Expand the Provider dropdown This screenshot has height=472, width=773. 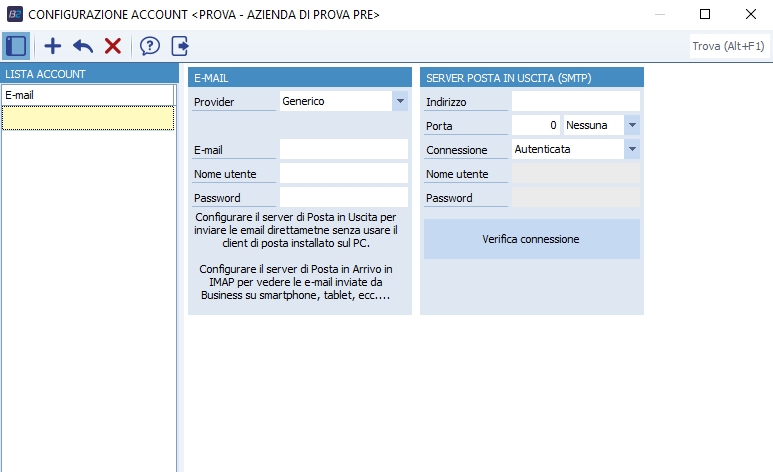tap(400, 101)
